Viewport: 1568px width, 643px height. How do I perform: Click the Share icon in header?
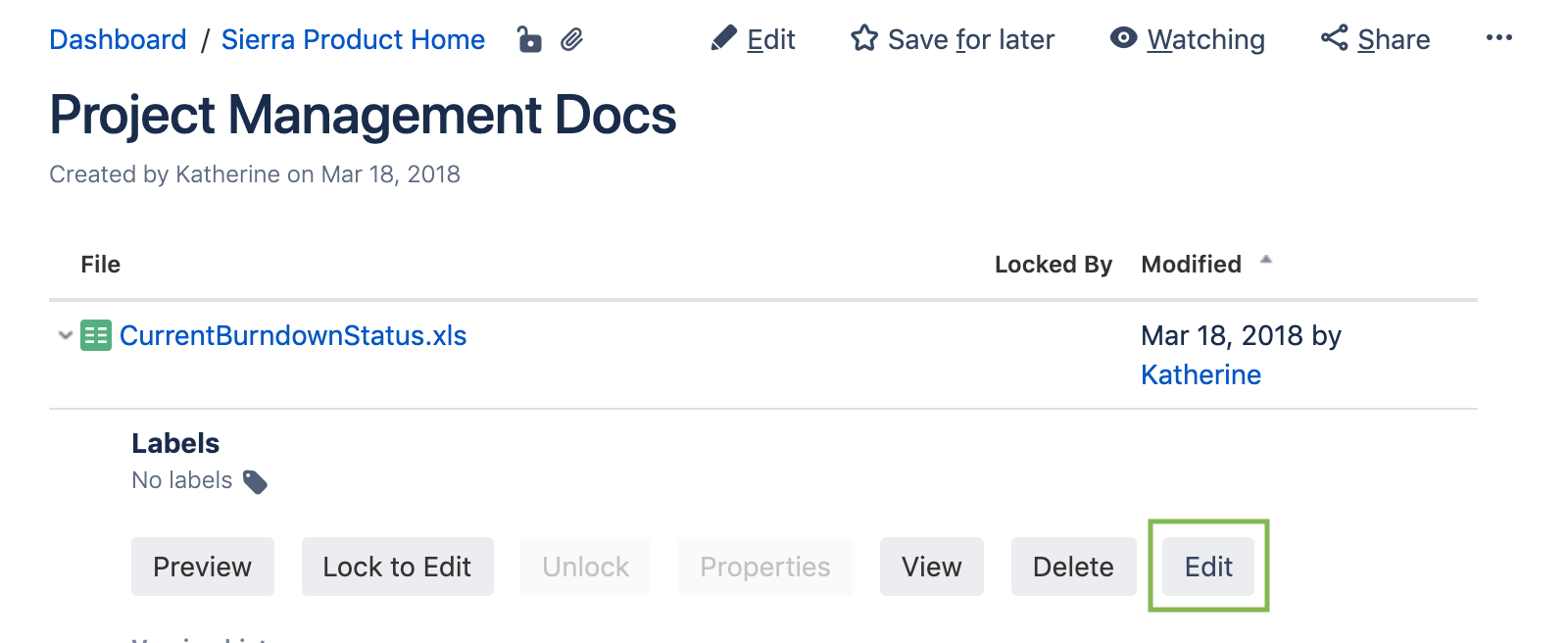[x=1334, y=38]
